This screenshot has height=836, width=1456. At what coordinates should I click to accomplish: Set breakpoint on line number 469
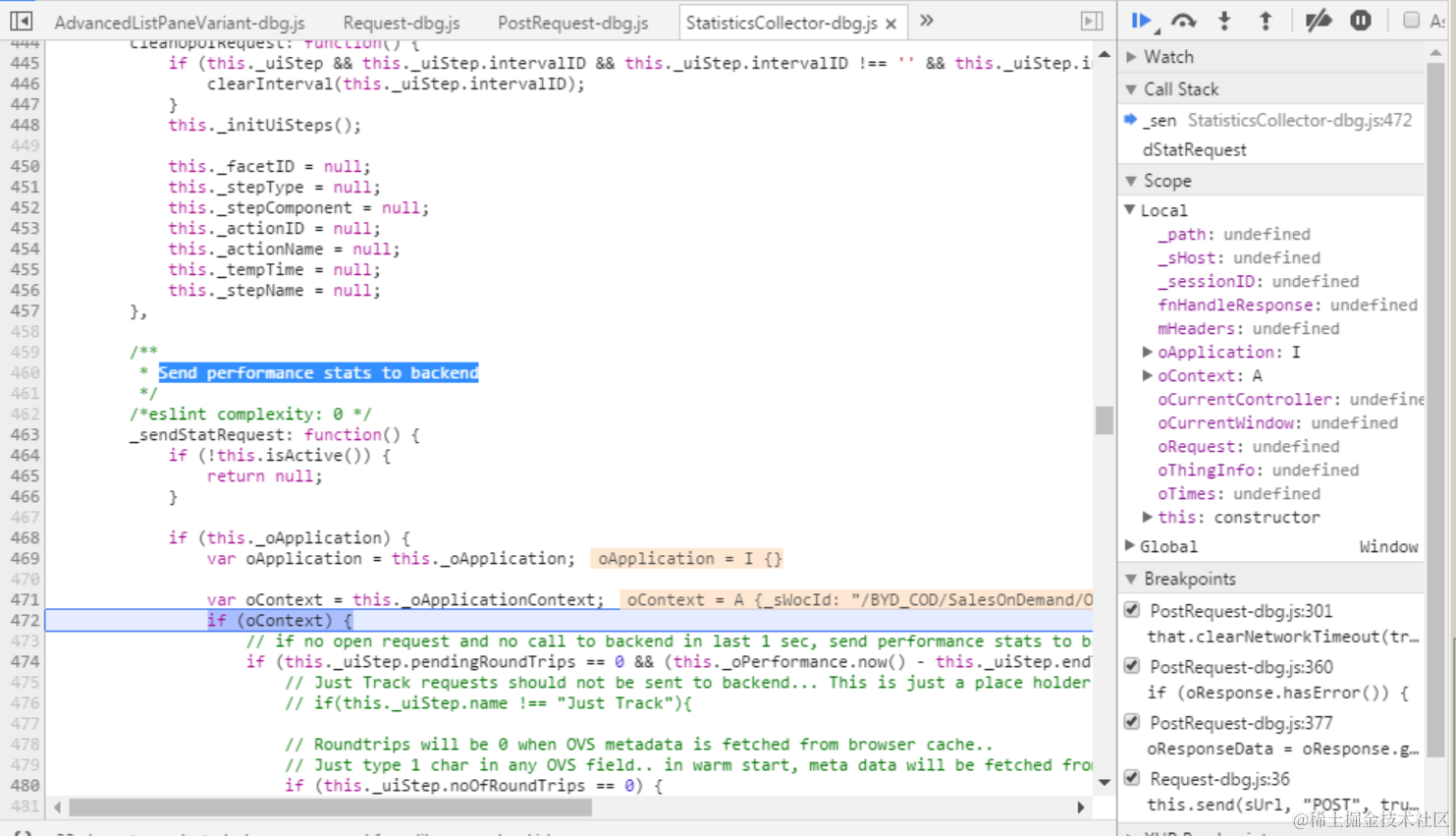click(x=25, y=559)
